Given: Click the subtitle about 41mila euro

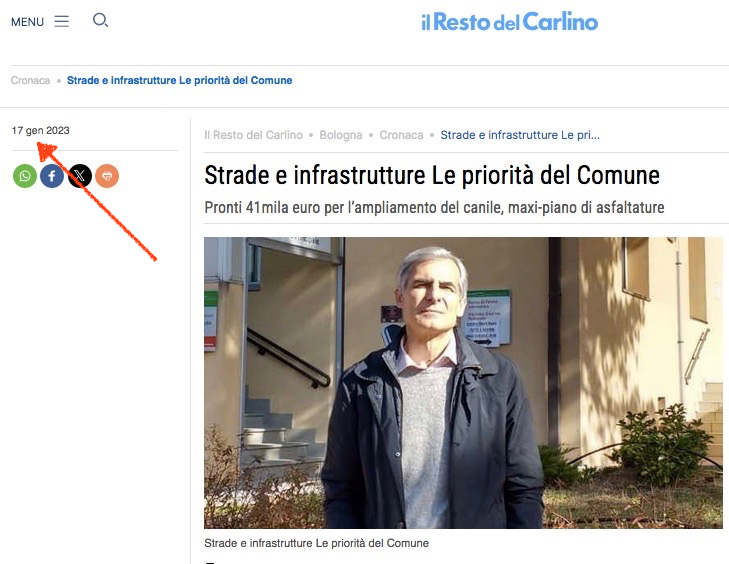Looking at the screenshot, I should (434, 207).
